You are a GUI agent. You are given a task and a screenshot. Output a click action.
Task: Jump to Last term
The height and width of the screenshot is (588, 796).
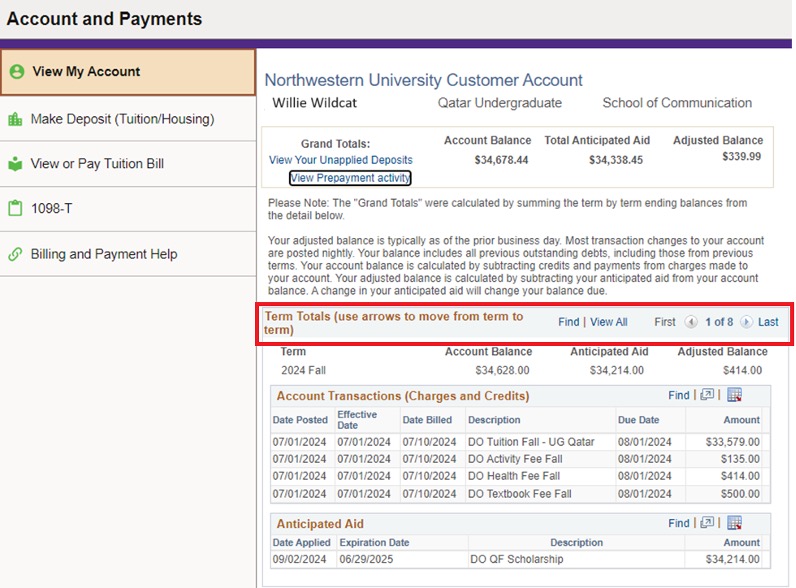click(768, 322)
